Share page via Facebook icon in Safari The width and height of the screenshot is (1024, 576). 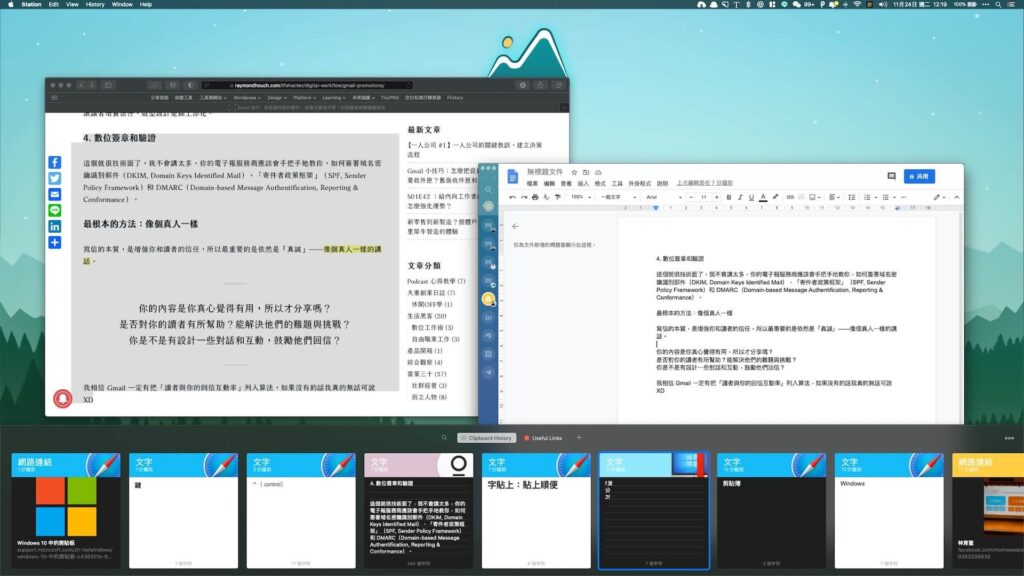55,162
